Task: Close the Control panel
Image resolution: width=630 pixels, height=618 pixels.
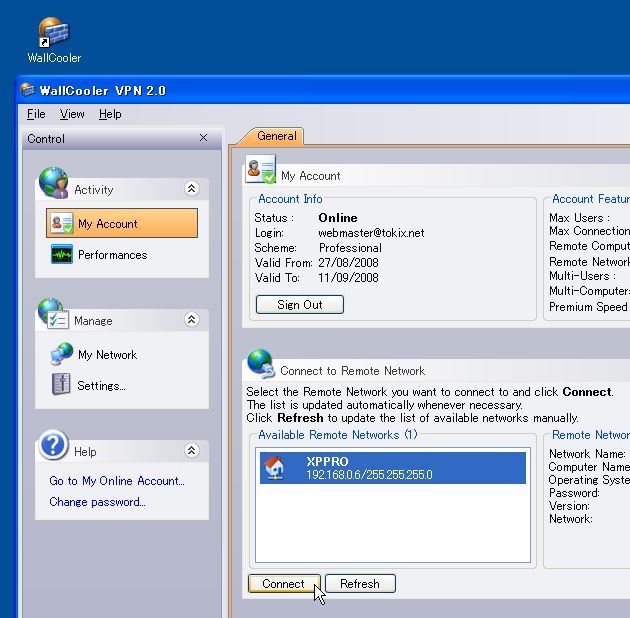Action: [203, 138]
